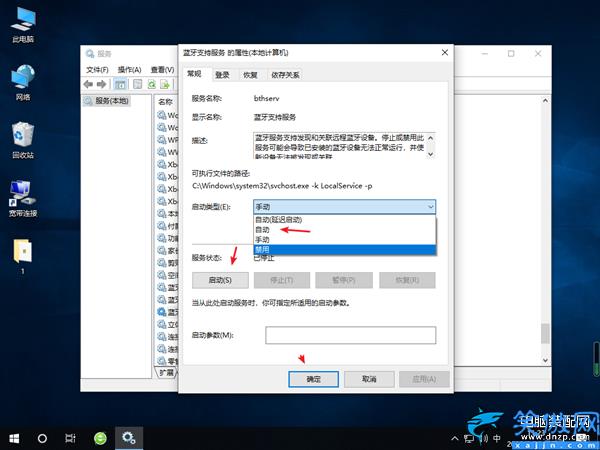Click the Services window scroll-up arrow
The image size is (600, 450).
(x=545, y=101)
